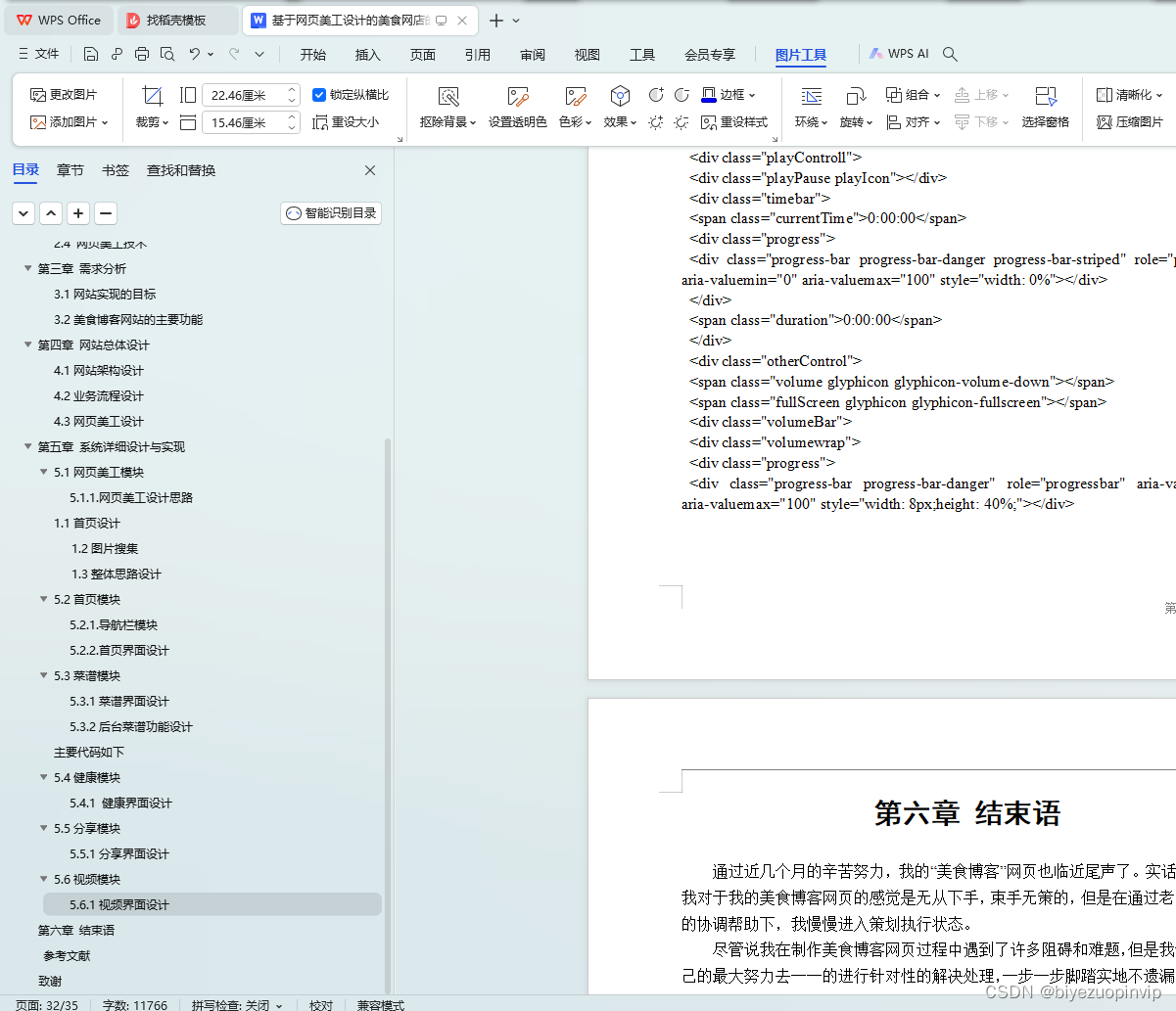
Task: Switch to the 书签 sidebar tab
Action: pyautogui.click(x=116, y=170)
